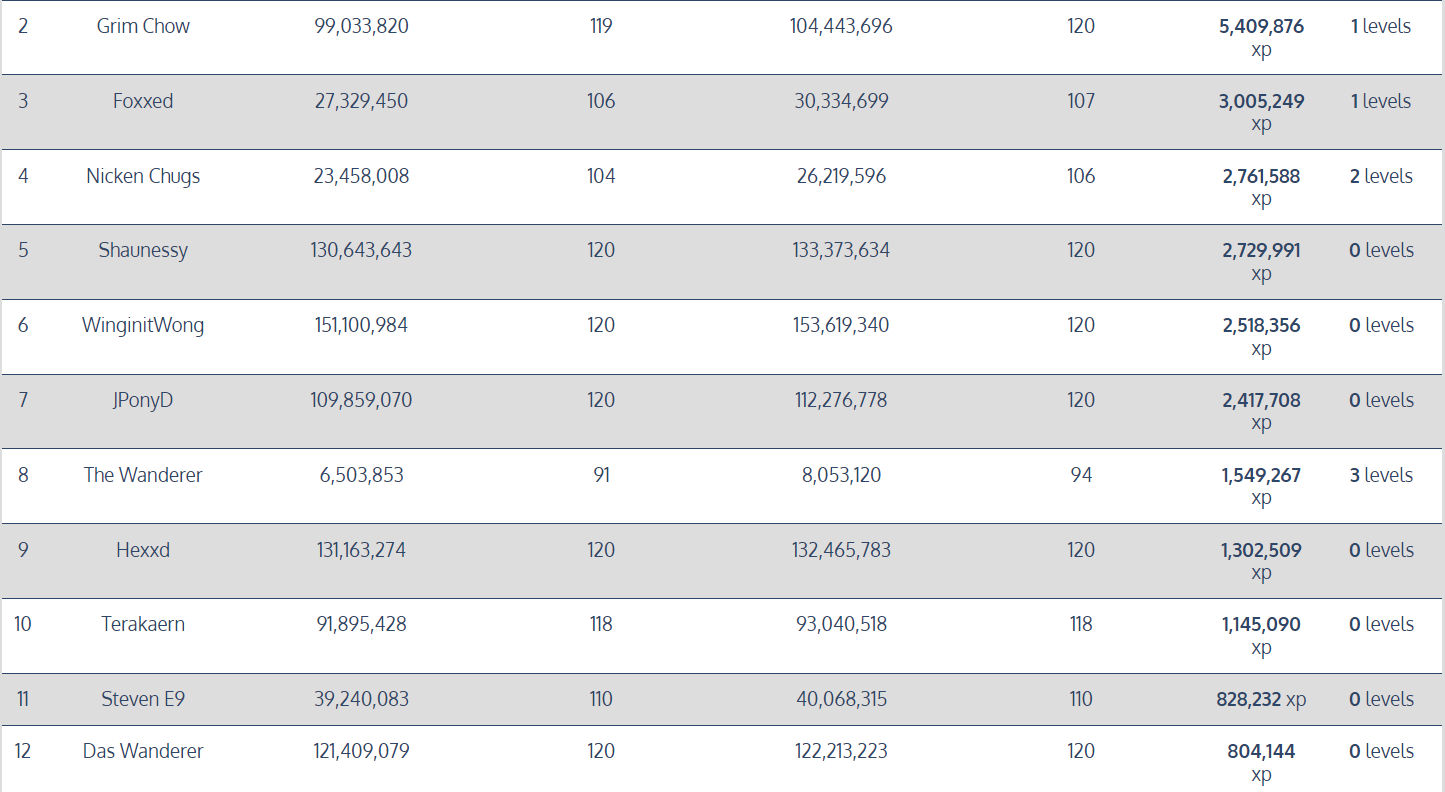Select the JPonyD player name
The width and height of the screenshot is (1445, 792).
click(x=143, y=400)
